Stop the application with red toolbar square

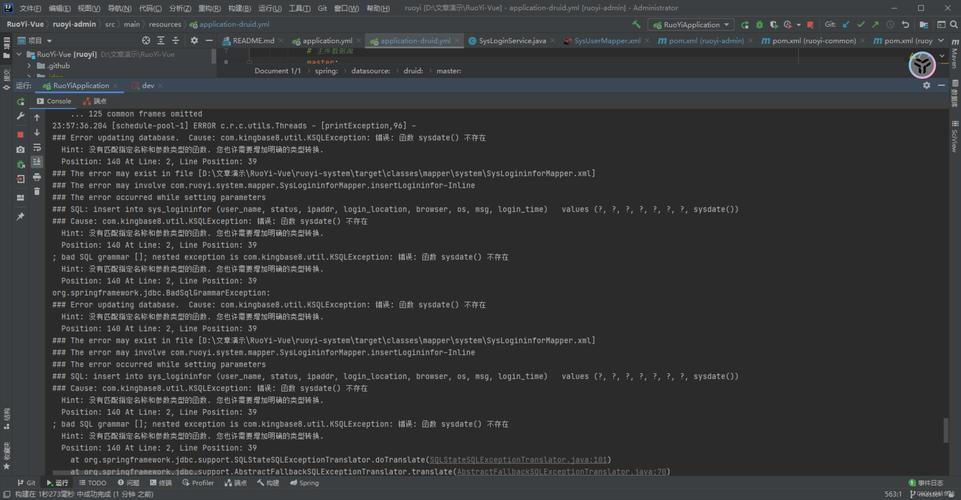click(x=810, y=25)
